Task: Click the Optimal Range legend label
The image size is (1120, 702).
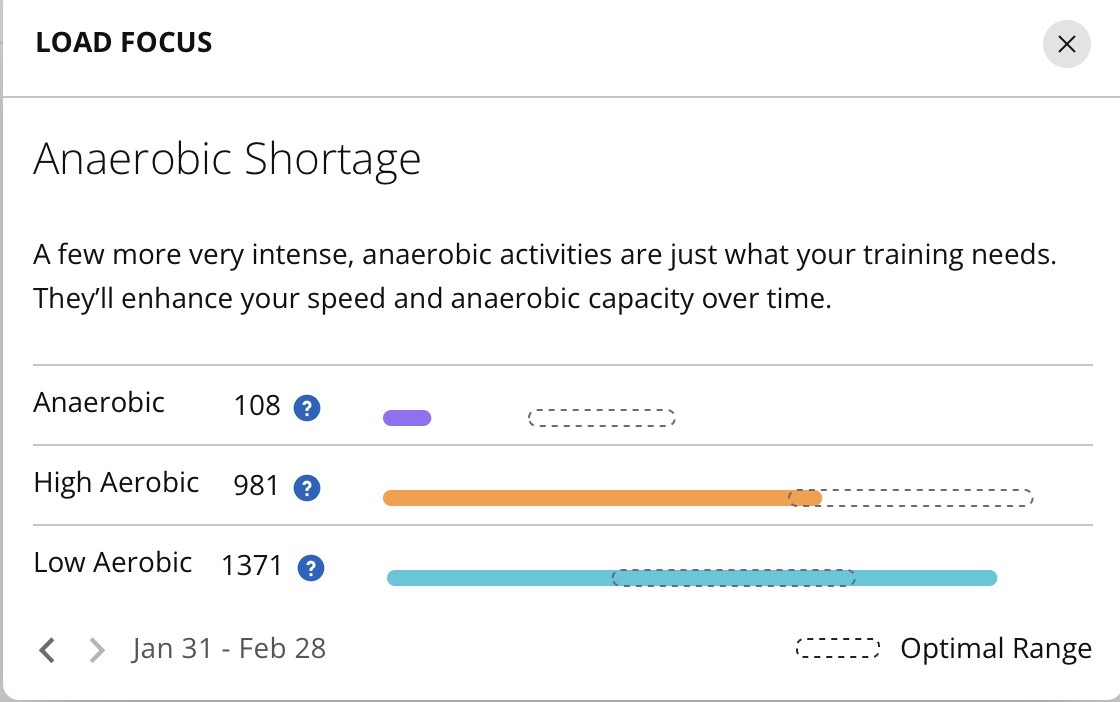Action: click(x=996, y=649)
